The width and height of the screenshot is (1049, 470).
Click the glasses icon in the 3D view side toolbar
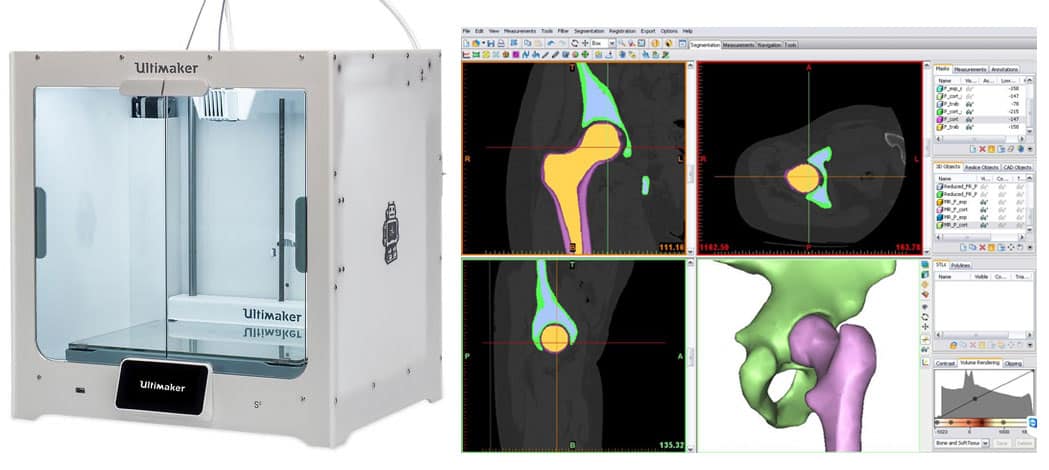(925, 348)
